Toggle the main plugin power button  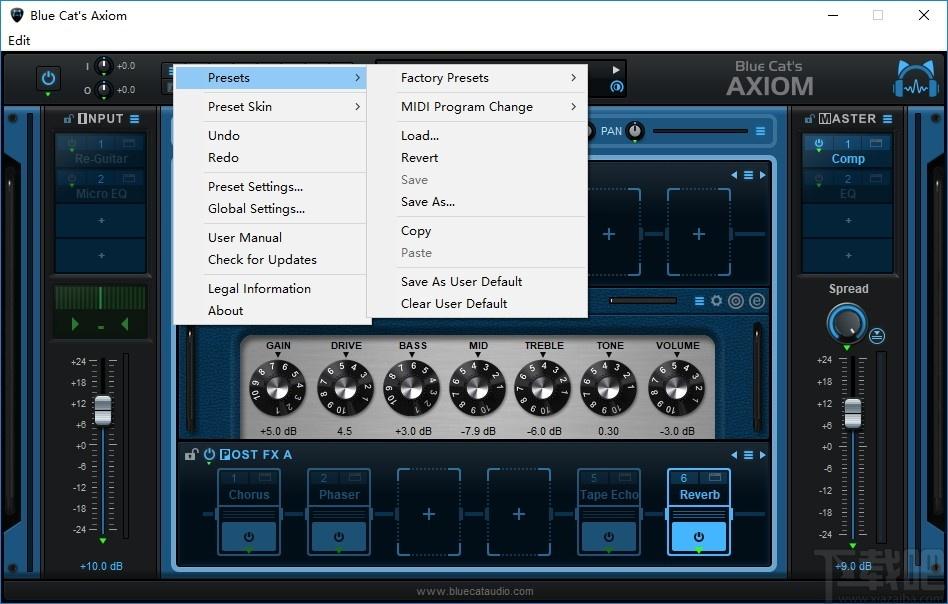48,79
